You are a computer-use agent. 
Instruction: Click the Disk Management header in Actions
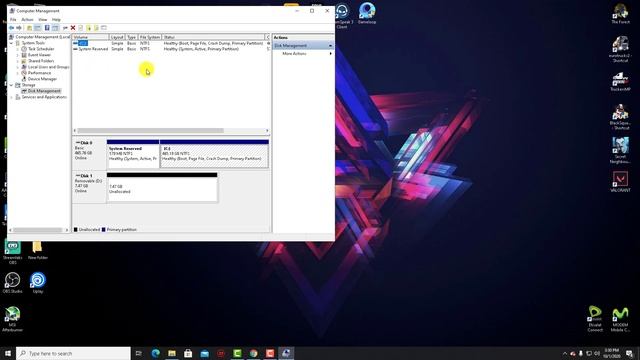(x=303, y=45)
